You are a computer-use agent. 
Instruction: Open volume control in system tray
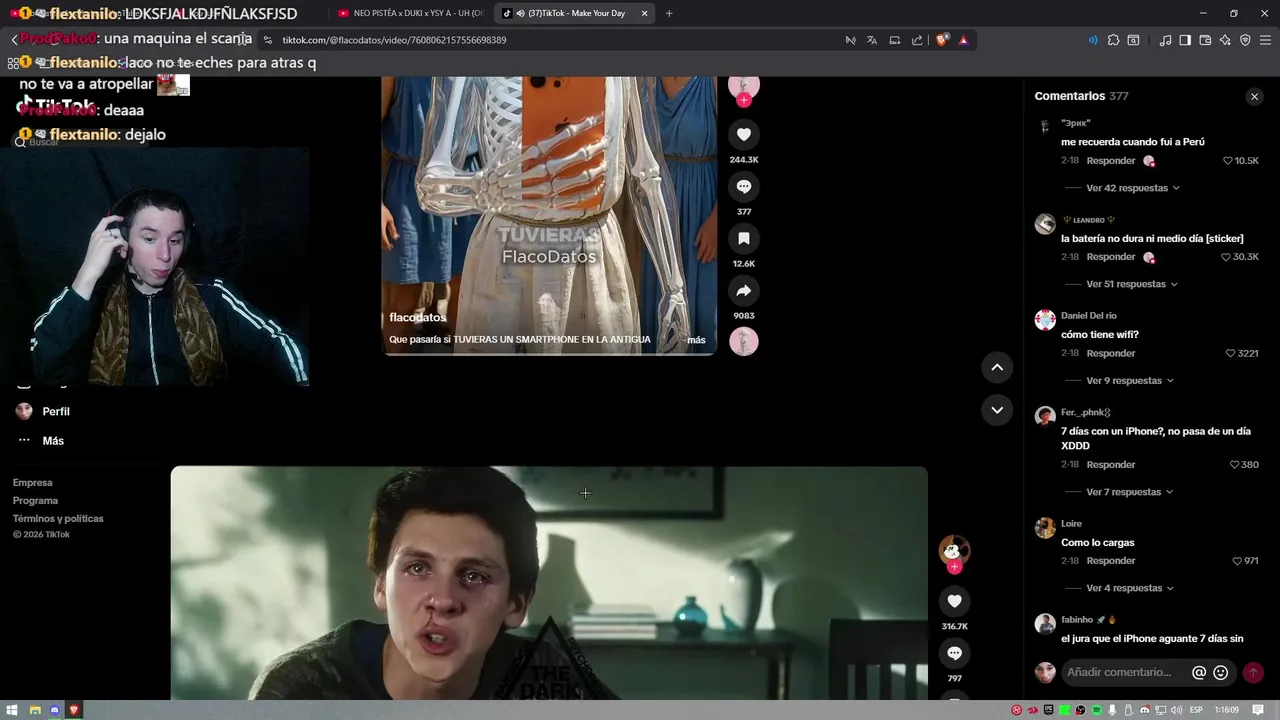point(1177,710)
